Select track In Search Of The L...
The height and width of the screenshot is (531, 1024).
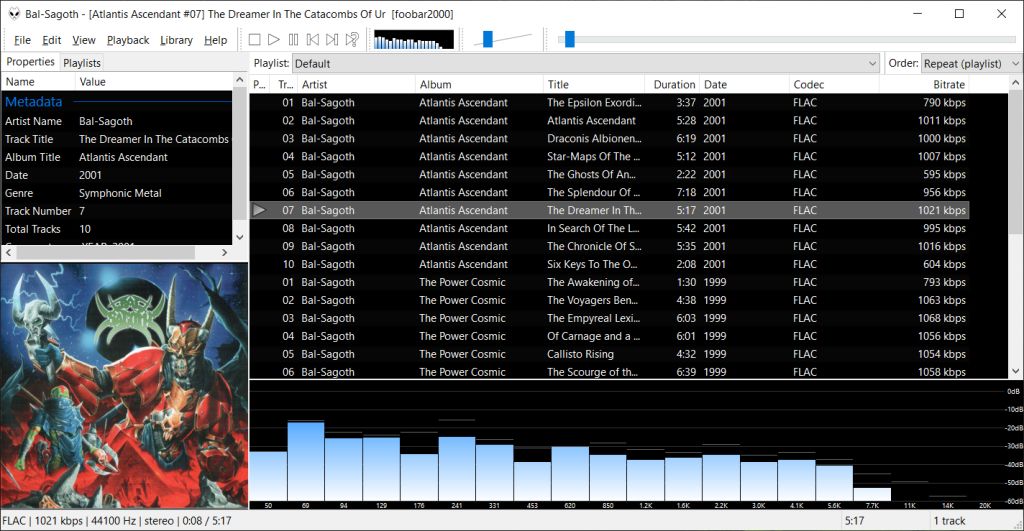(x=609, y=229)
